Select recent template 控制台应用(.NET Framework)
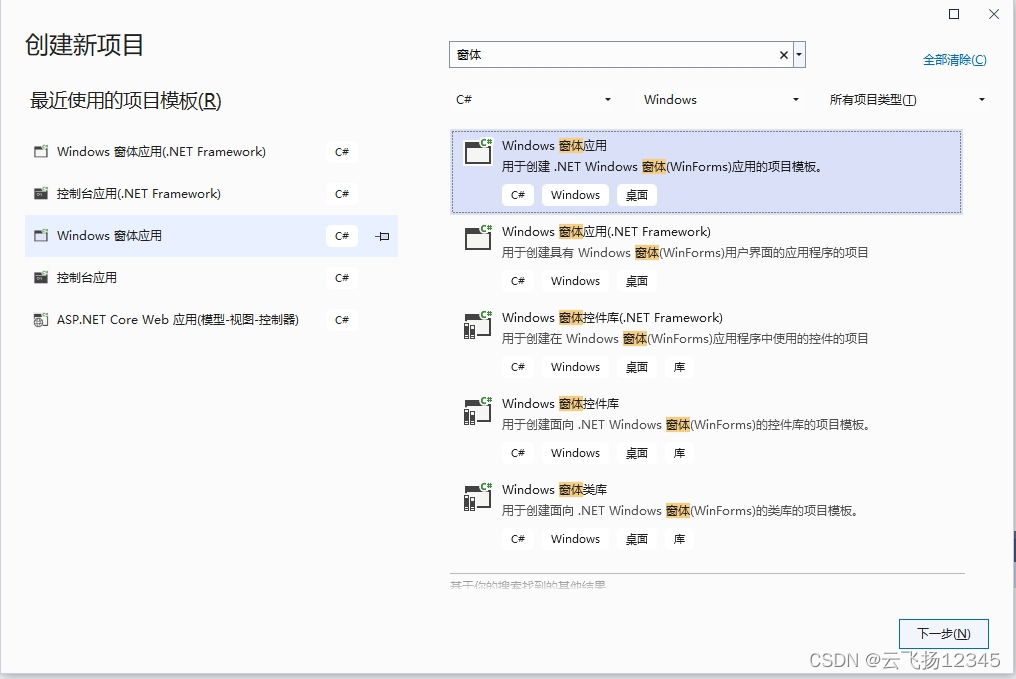 (x=211, y=194)
